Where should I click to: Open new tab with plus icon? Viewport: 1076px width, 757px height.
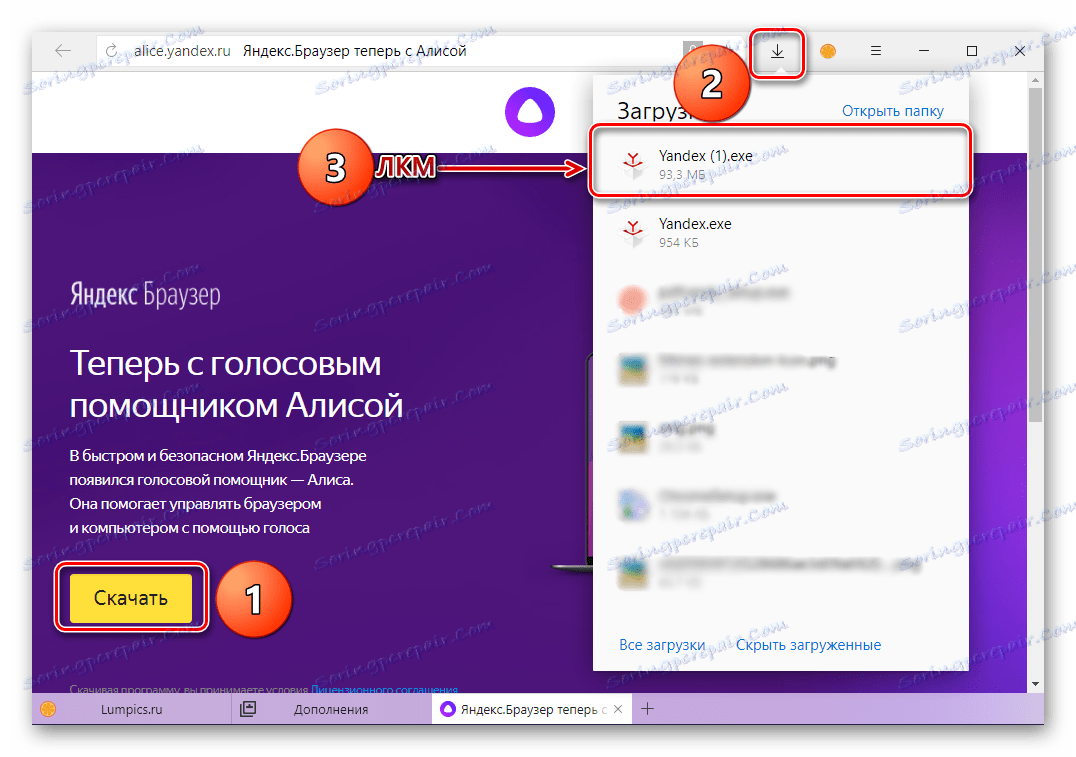pos(647,709)
